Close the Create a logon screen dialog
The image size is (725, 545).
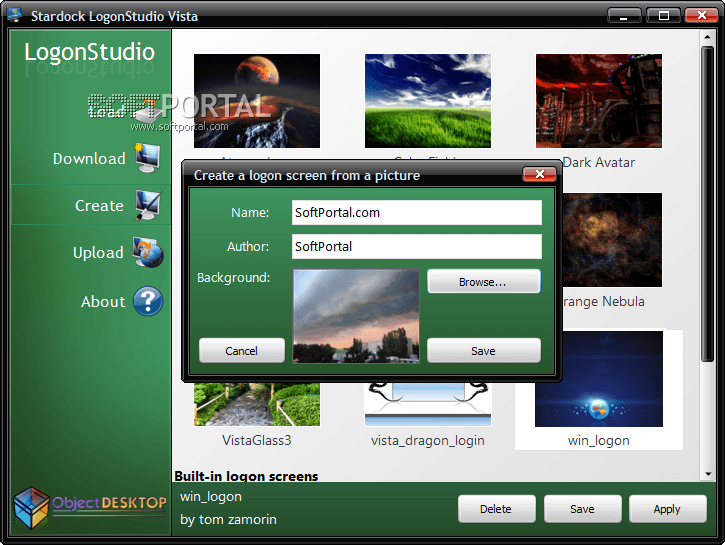pos(539,174)
